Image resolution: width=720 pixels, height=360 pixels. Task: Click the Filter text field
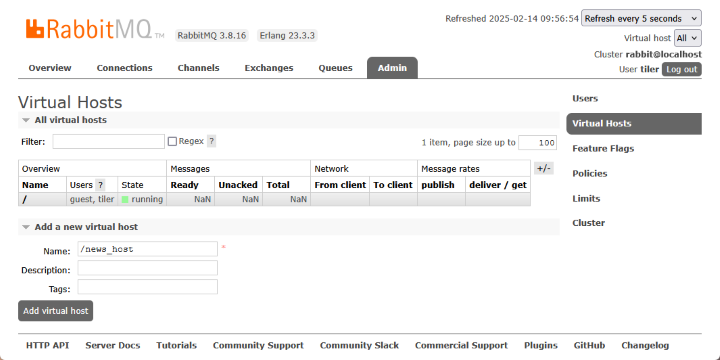pyautogui.click(x=108, y=141)
